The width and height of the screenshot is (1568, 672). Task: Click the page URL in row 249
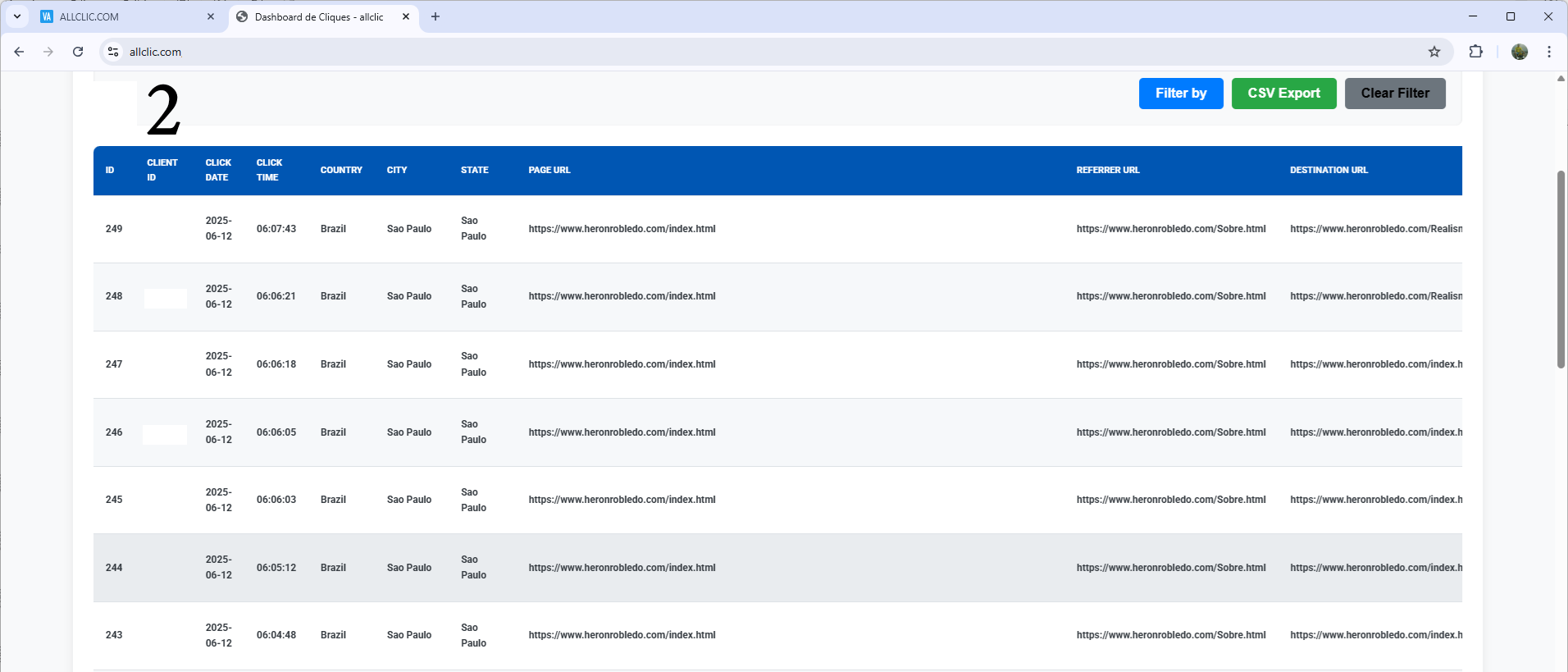click(622, 229)
